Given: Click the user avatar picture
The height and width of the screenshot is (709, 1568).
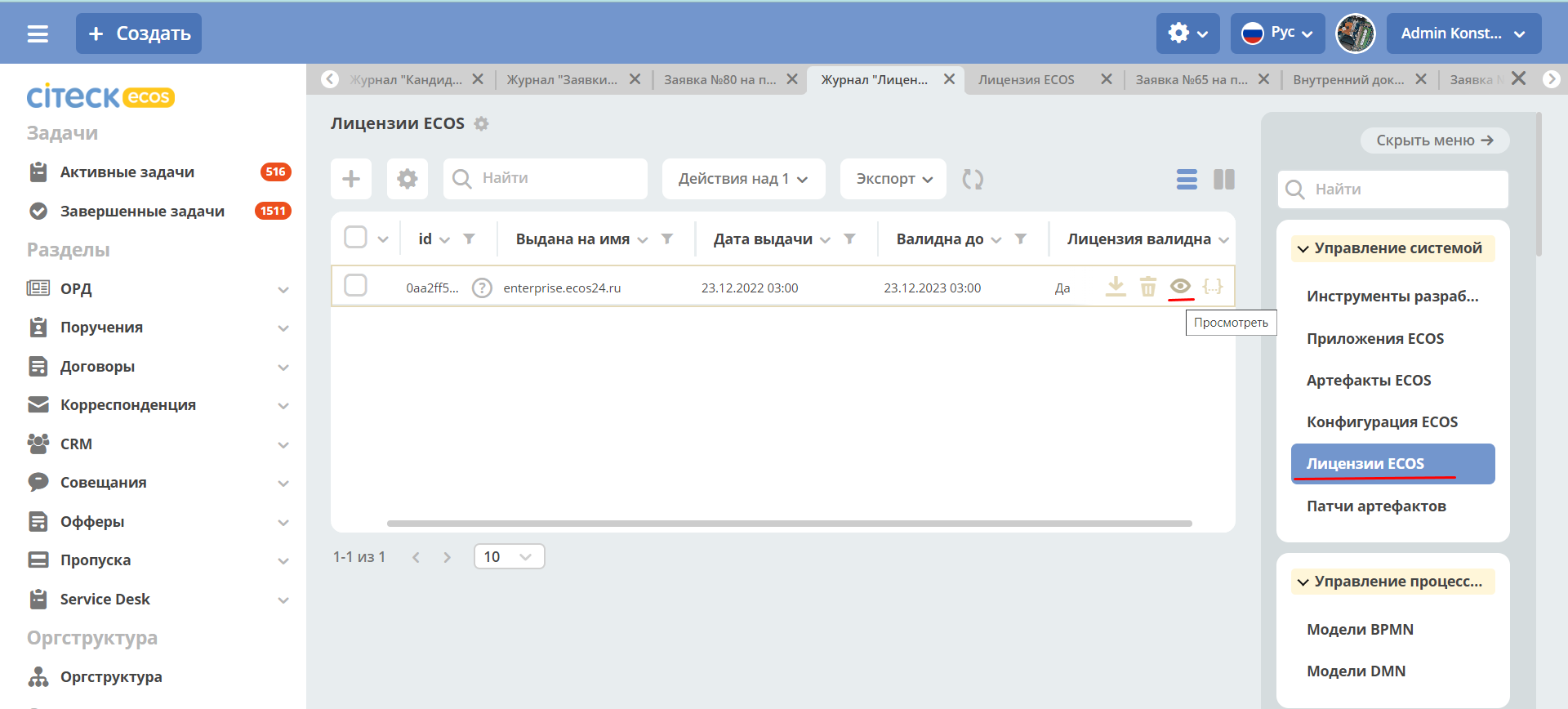Looking at the screenshot, I should (x=1355, y=33).
